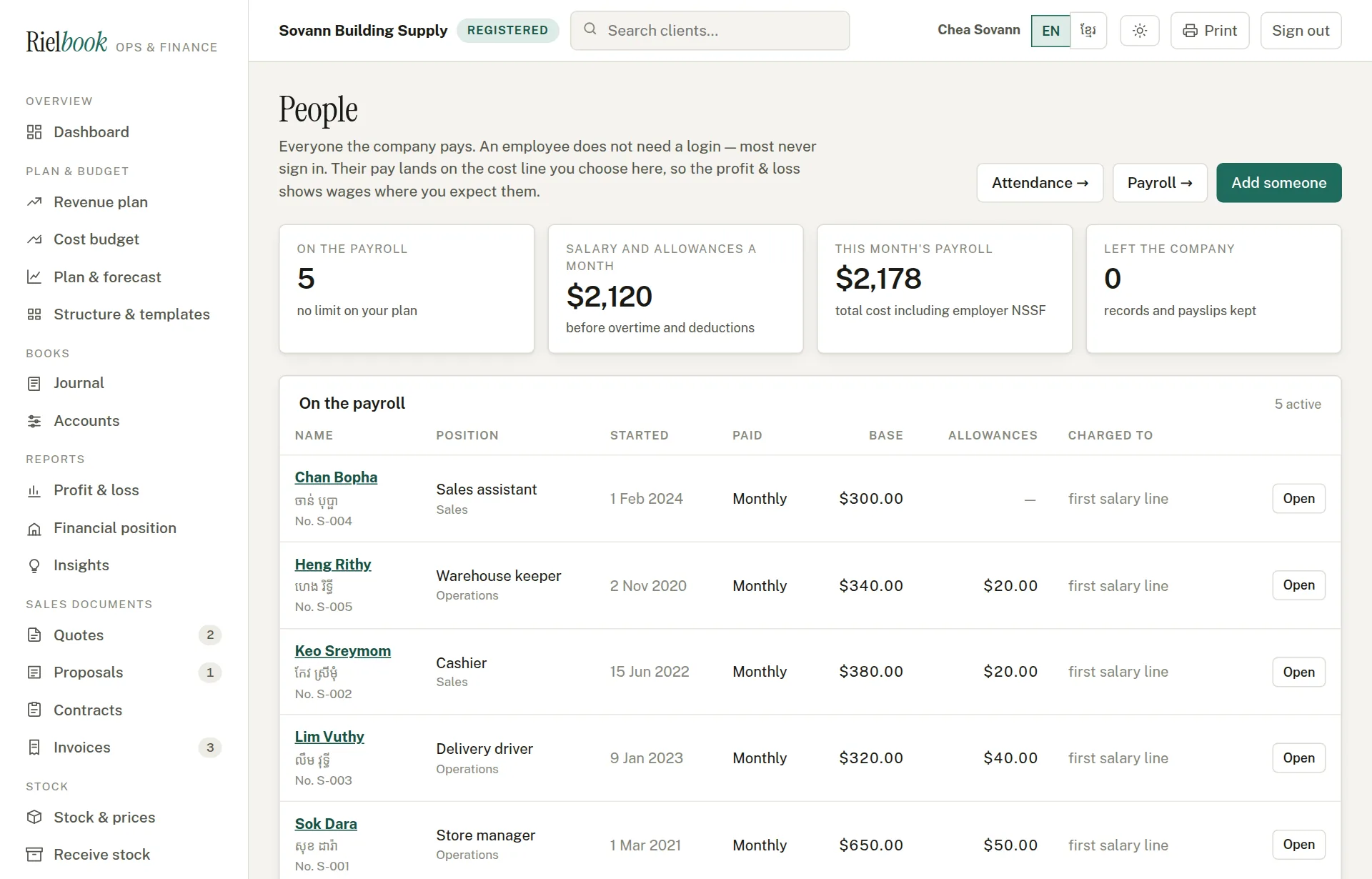Toggle the light/dark theme sun icon
1372x879 pixels.
point(1140,31)
